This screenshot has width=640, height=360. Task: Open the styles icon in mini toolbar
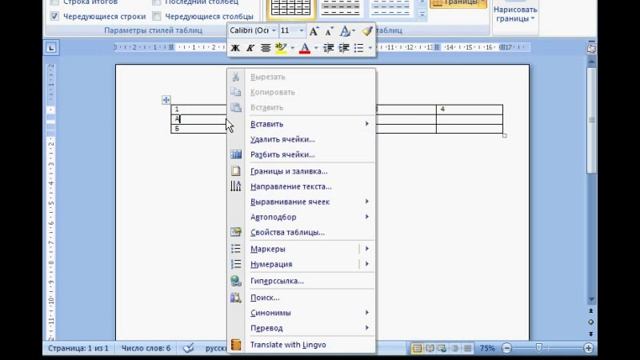pos(345,31)
